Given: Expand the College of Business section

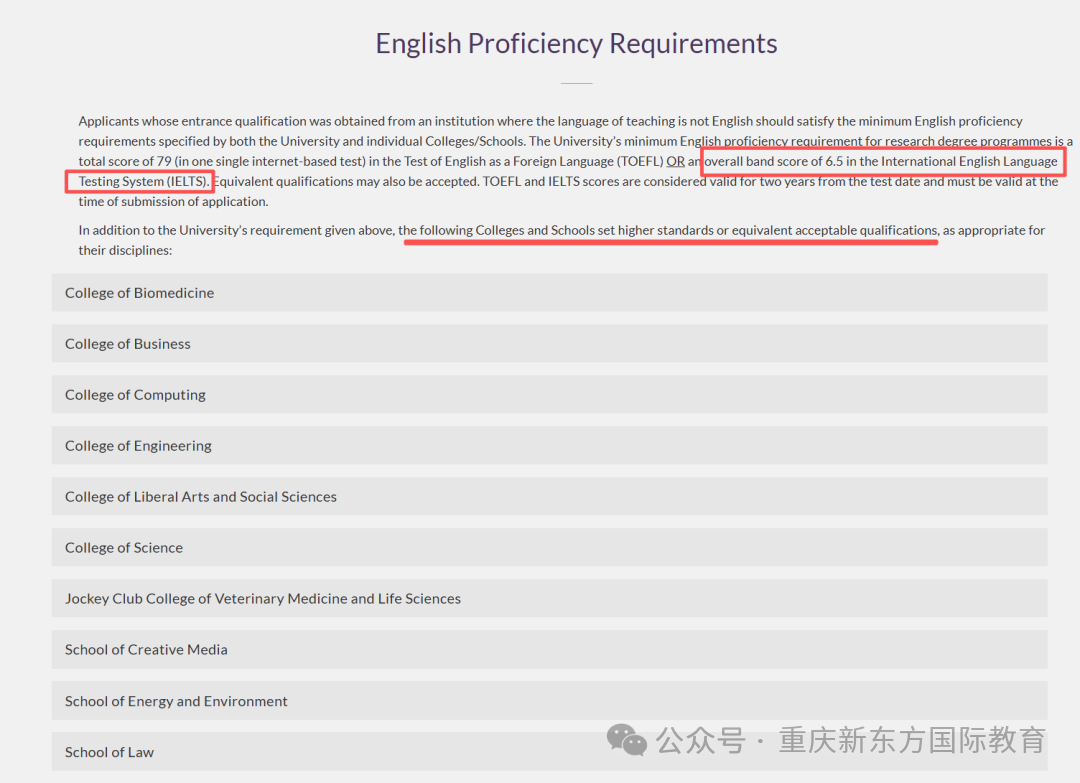Looking at the screenshot, I should tap(550, 344).
